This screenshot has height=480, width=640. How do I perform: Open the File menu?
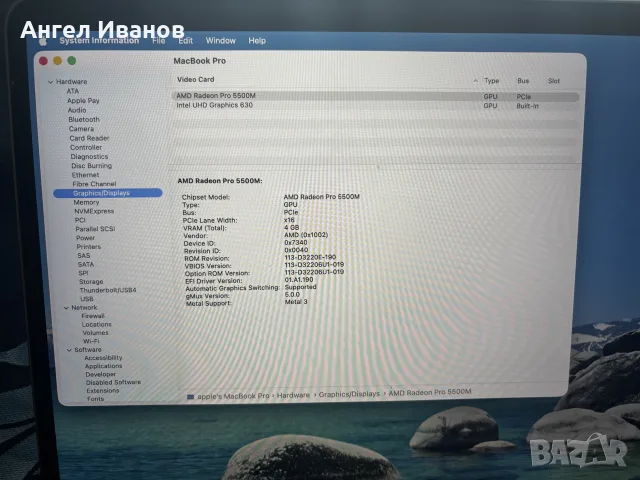pyautogui.click(x=158, y=41)
